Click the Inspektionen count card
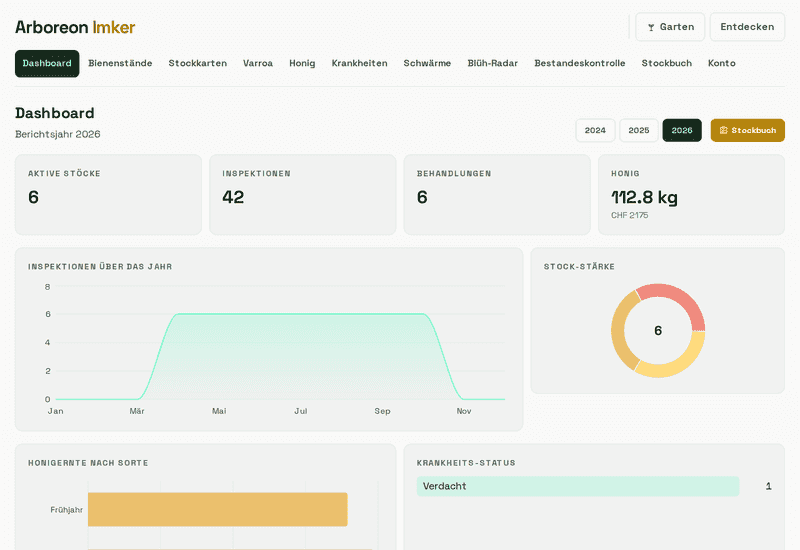The image size is (800, 550). [x=303, y=195]
